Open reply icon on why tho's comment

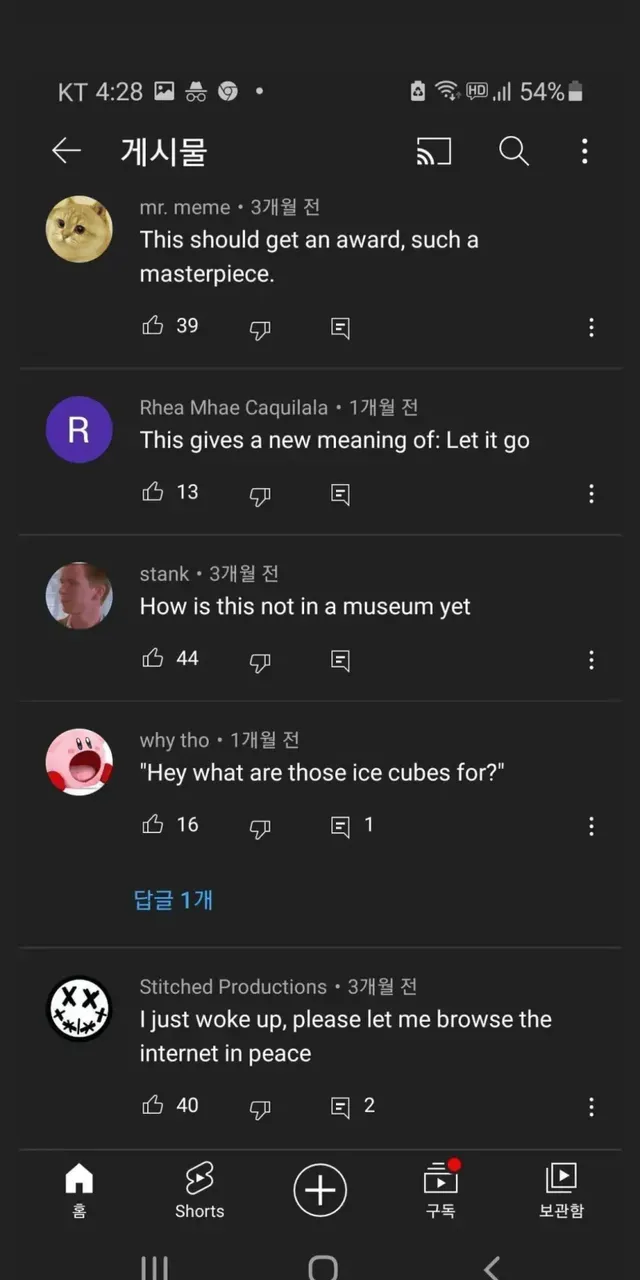coord(340,826)
